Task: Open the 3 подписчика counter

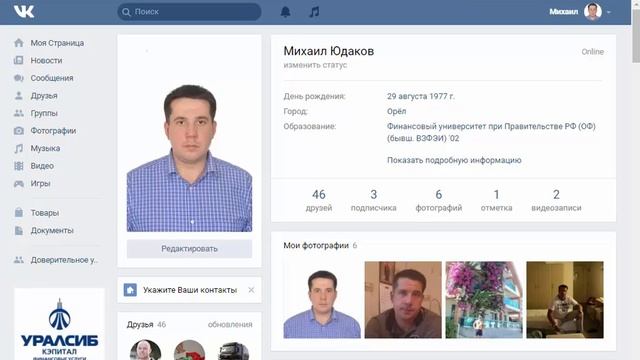Action: pos(373,200)
